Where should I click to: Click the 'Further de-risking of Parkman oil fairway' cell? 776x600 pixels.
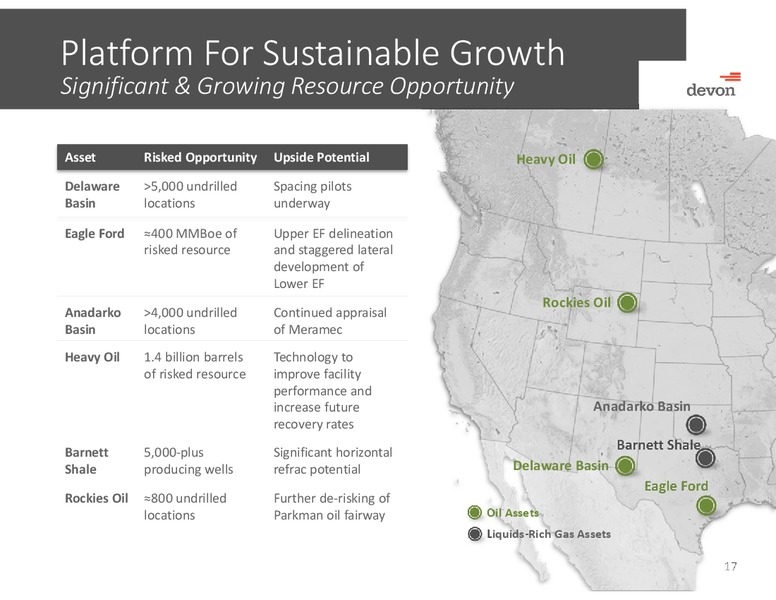(332, 506)
